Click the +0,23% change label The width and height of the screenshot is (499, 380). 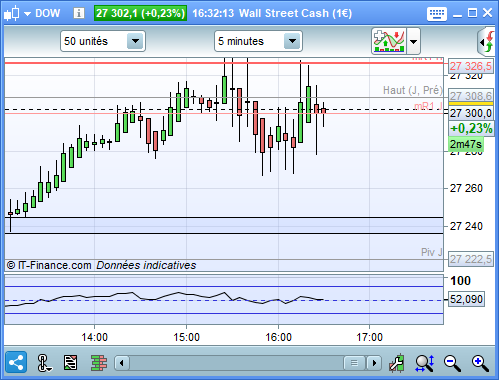tap(471, 128)
